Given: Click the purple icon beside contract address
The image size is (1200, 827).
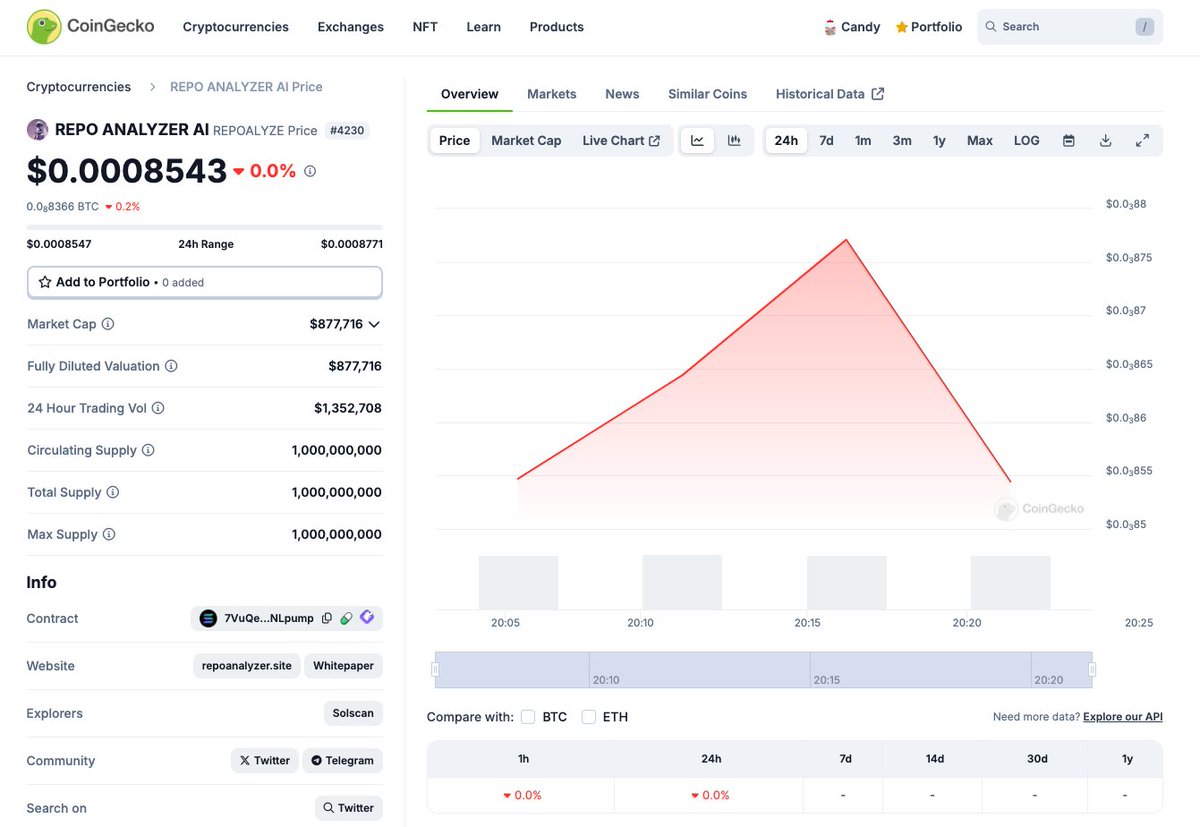Looking at the screenshot, I should [367, 618].
